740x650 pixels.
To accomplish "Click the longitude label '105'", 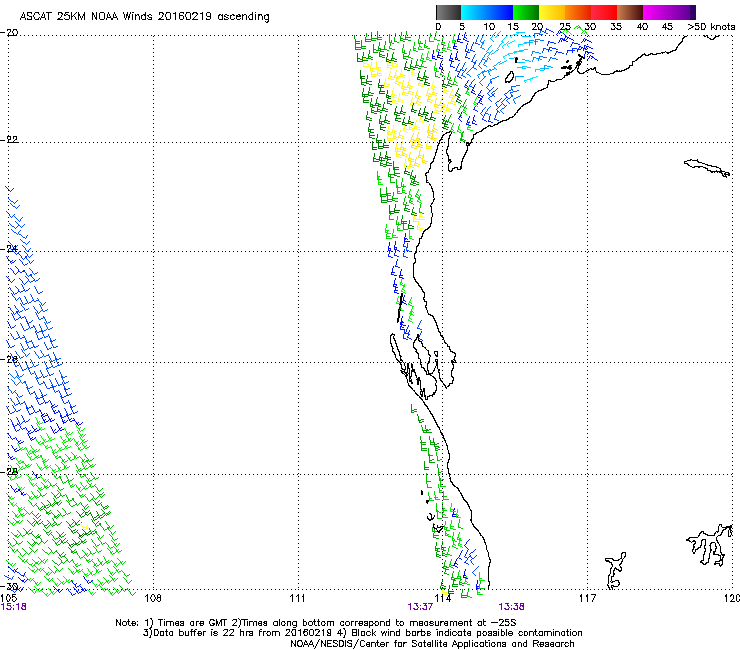I will click(x=9, y=598).
